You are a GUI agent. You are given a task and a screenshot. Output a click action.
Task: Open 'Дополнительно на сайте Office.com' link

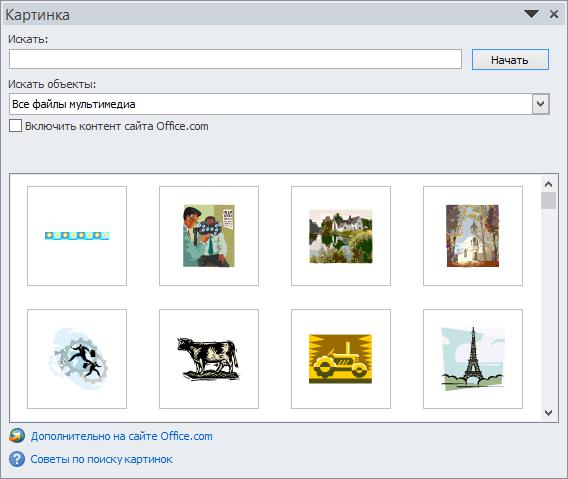[122, 436]
